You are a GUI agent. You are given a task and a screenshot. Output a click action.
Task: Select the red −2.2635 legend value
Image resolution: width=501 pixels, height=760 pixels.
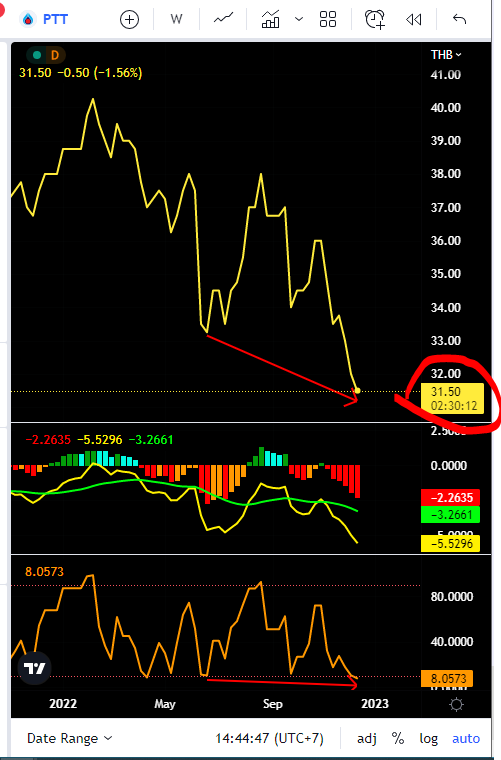click(x=48, y=440)
